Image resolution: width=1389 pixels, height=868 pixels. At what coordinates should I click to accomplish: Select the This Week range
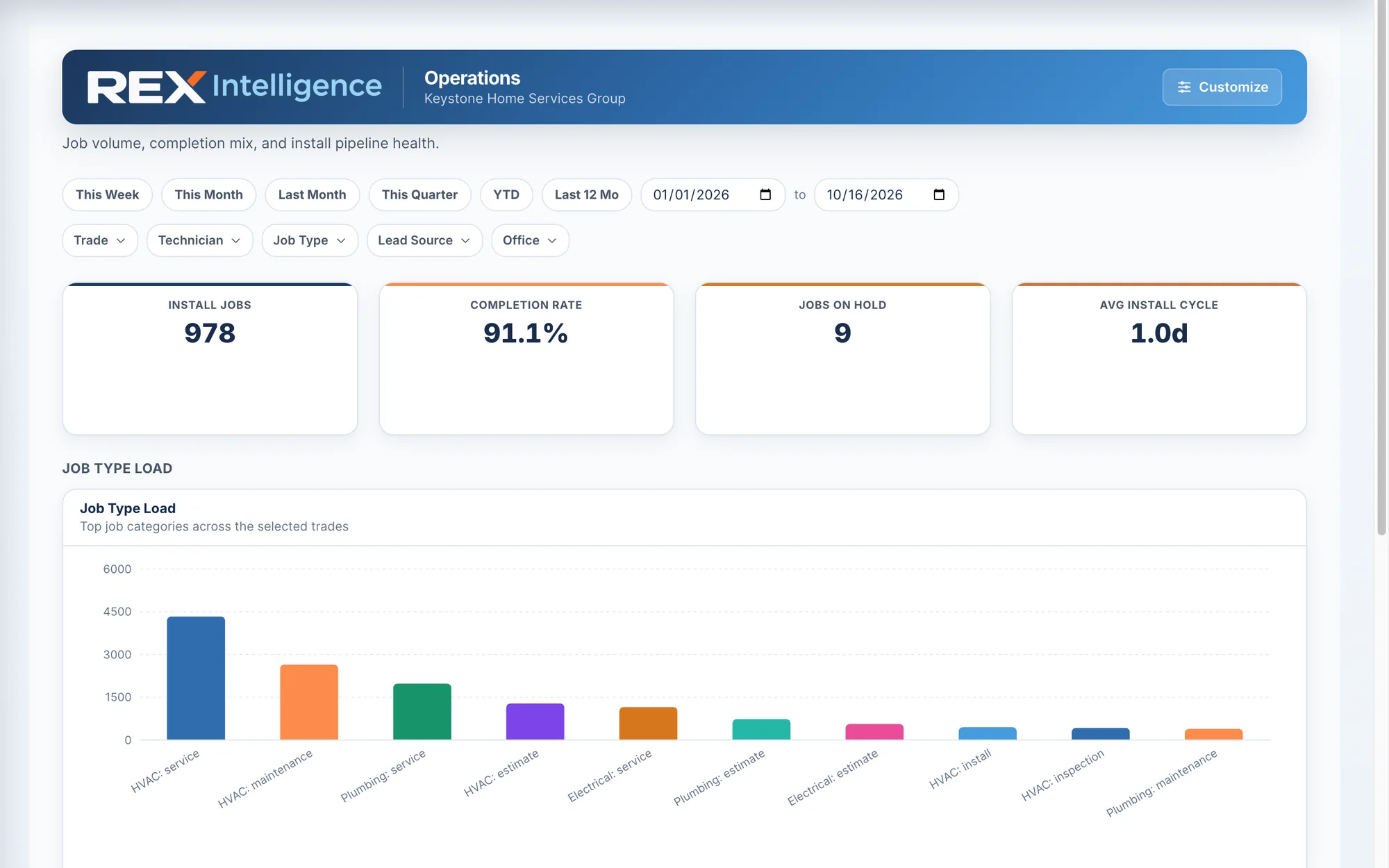coord(108,194)
